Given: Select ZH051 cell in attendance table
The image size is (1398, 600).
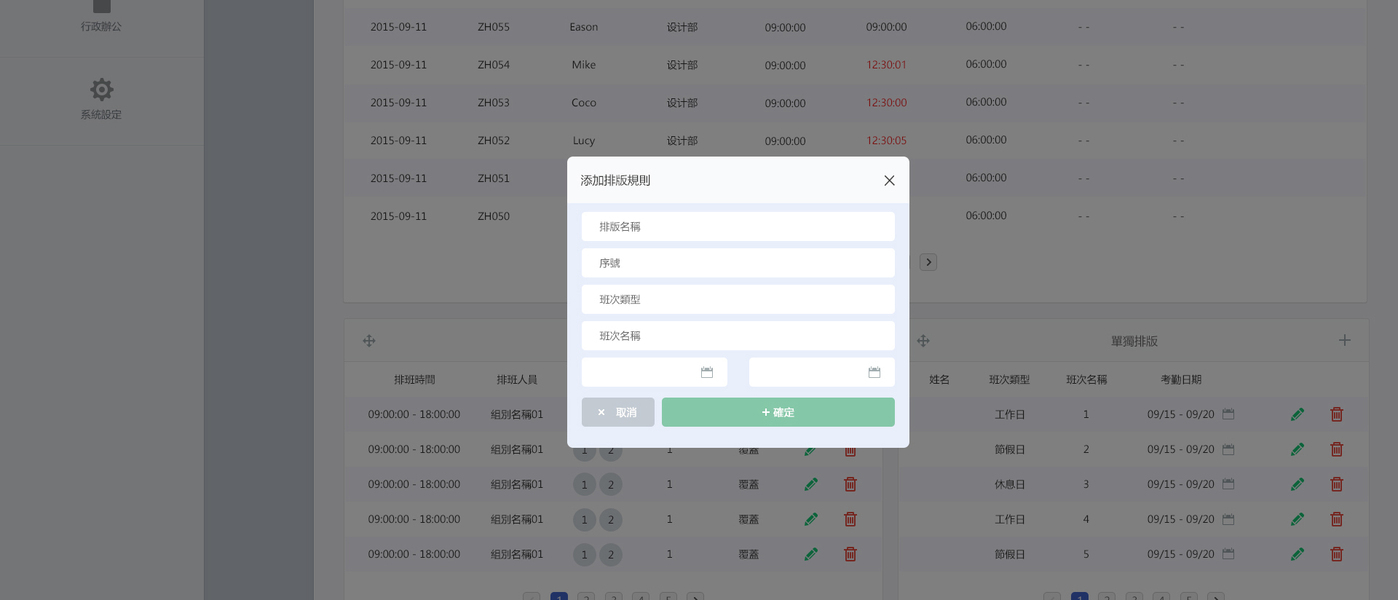Looking at the screenshot, I should pos(494,179).
